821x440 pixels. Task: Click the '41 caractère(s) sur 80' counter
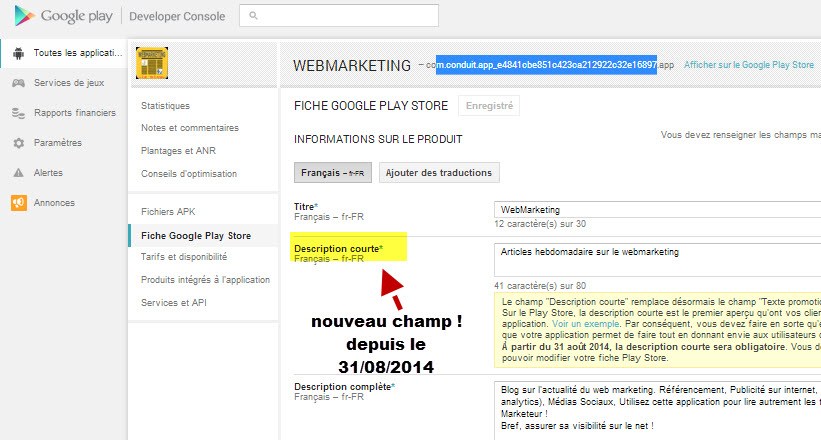[x=540, y=286]
